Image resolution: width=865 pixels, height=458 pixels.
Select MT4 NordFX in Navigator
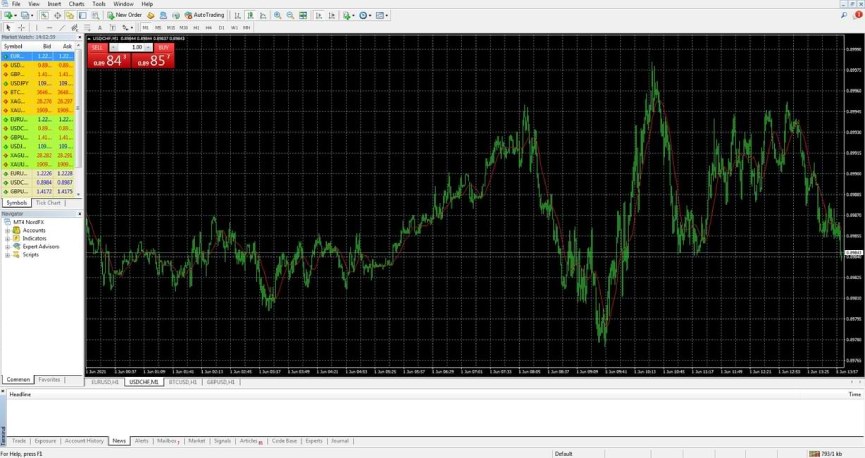click(x=28, y=222)
